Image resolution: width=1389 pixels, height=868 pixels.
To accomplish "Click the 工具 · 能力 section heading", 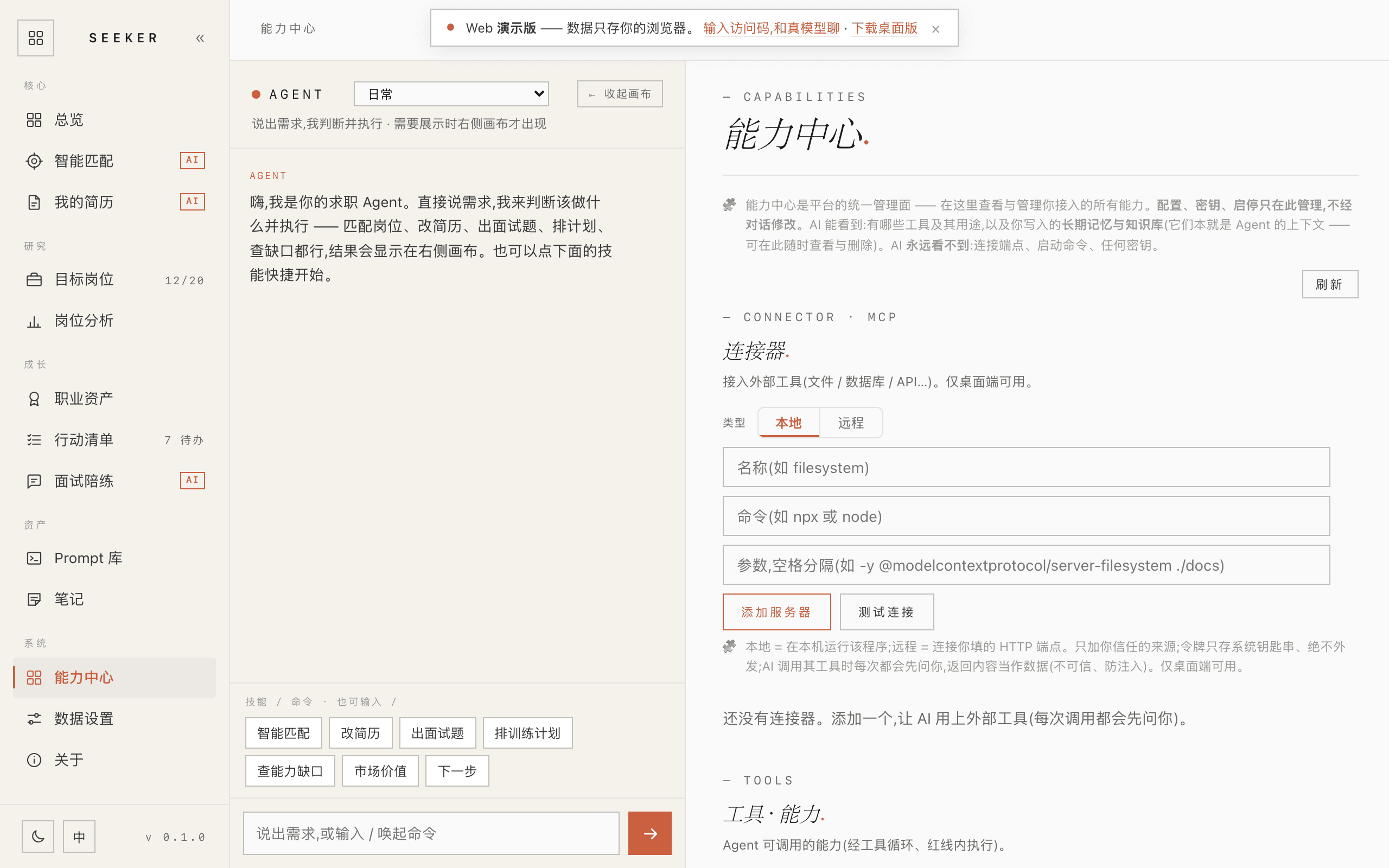I will pos(774,814).
